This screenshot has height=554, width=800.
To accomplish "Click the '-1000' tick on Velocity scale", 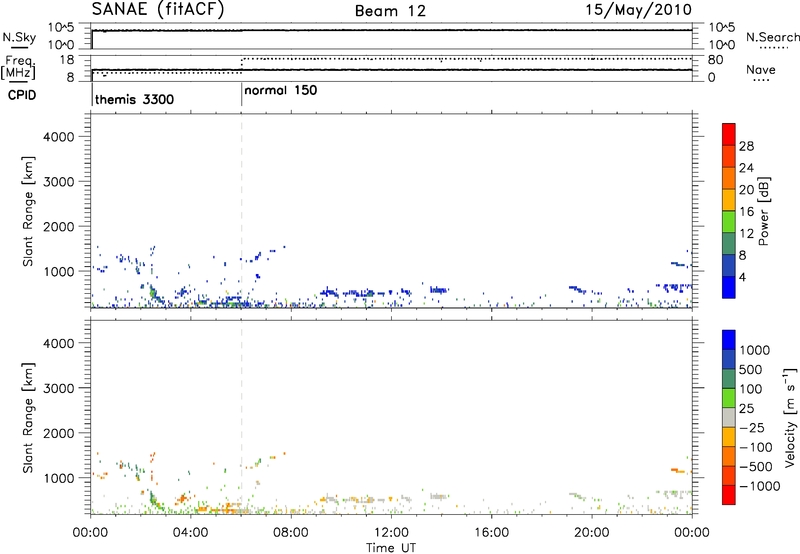I will pos(759,486).
